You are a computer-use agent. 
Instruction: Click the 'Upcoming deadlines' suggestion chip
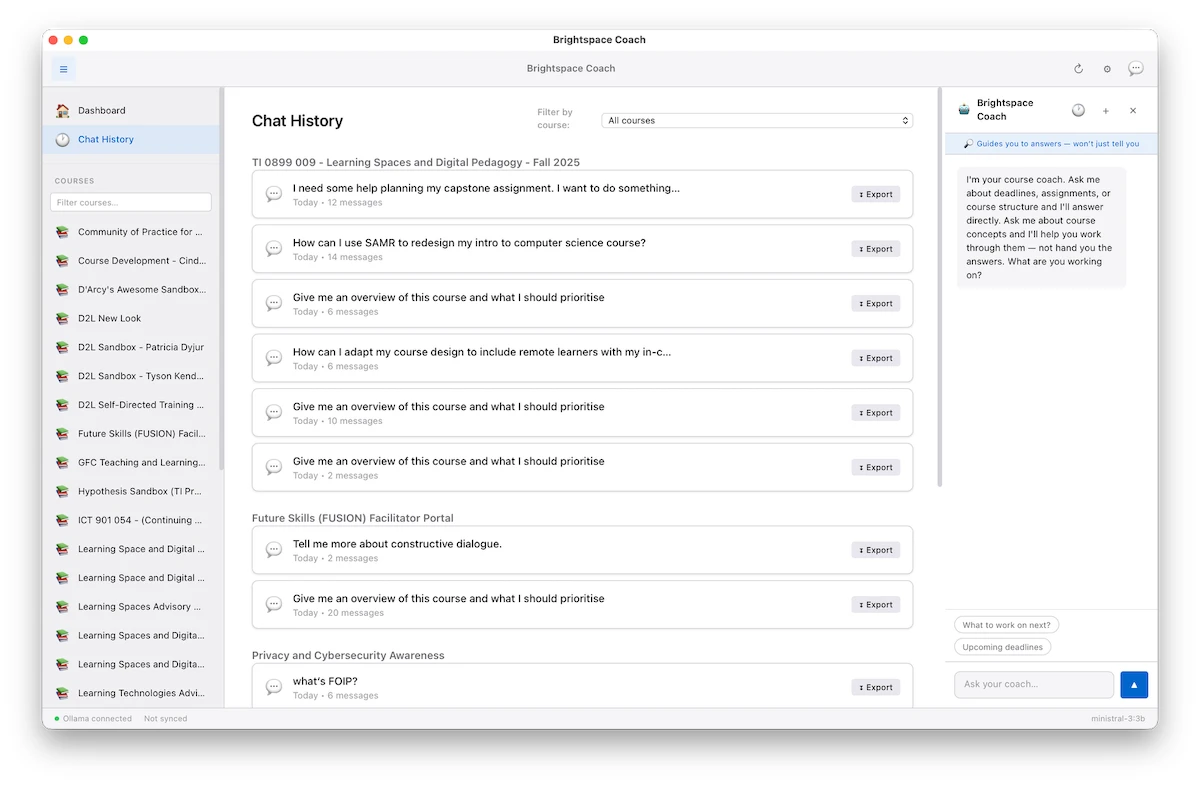(x=1002, y=647)
